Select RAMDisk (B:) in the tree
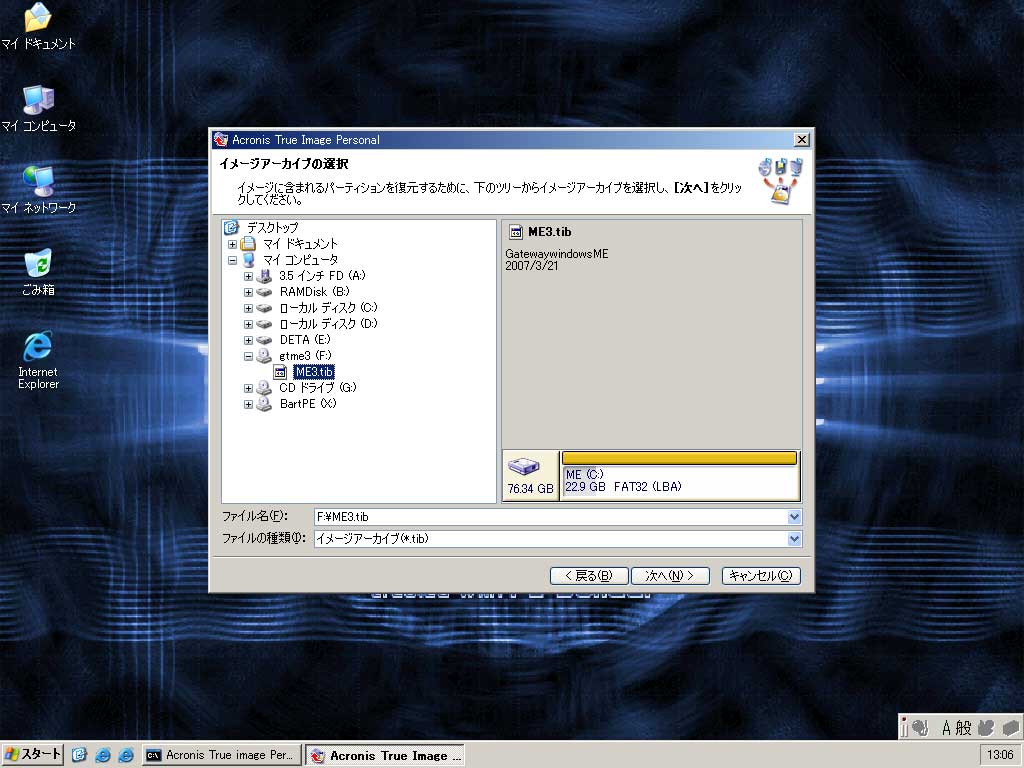The image size is (1024, 768). coord(314,292)
